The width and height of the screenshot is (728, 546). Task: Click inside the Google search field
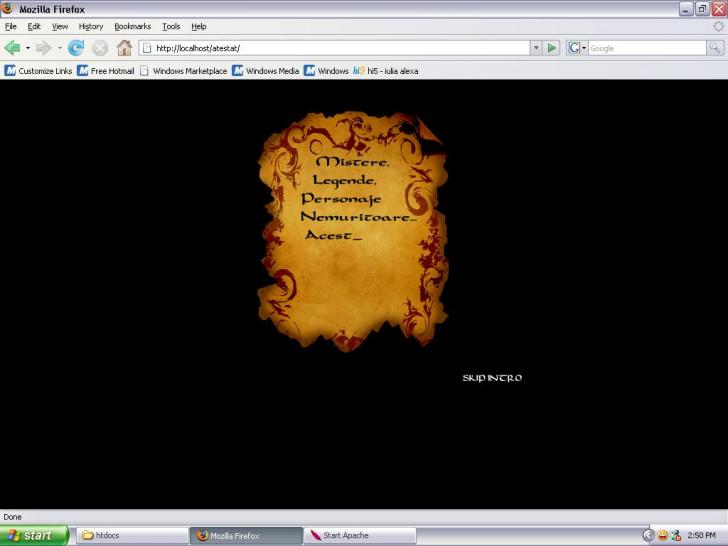point(645,48)
